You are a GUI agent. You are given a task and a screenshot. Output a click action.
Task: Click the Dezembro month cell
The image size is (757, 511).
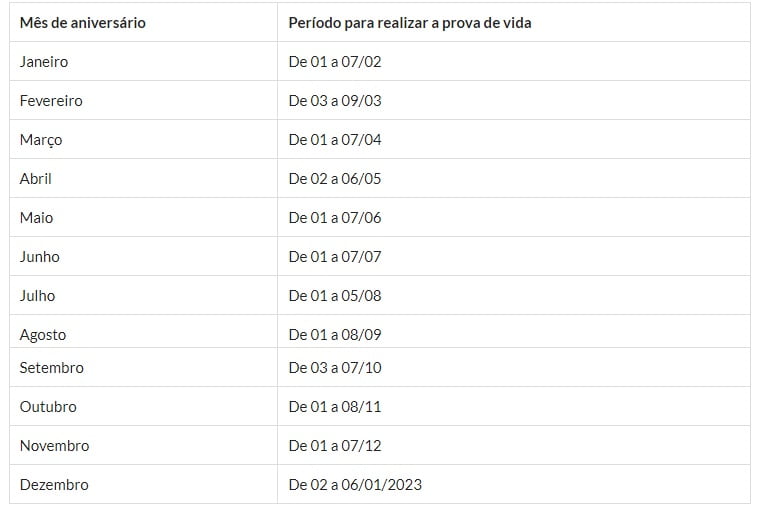54,484
